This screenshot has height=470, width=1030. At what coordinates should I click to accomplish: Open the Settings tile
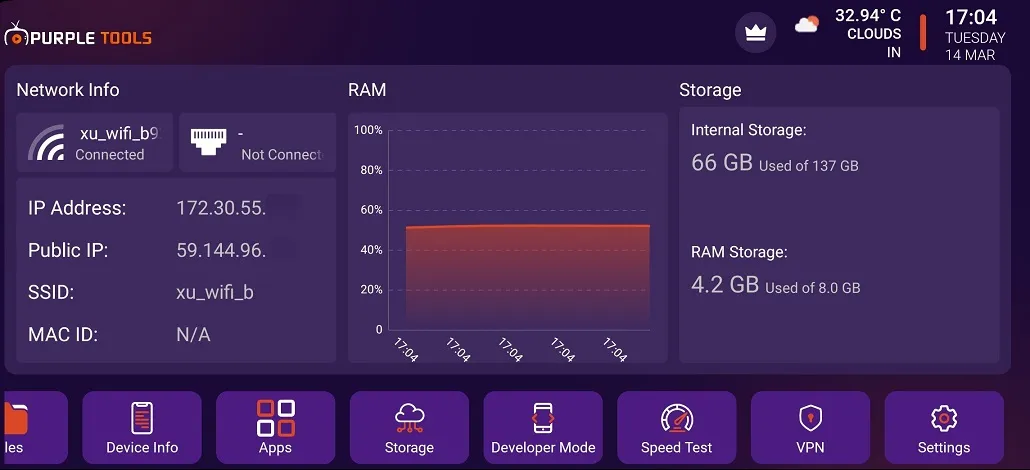[x=944, y=427]
